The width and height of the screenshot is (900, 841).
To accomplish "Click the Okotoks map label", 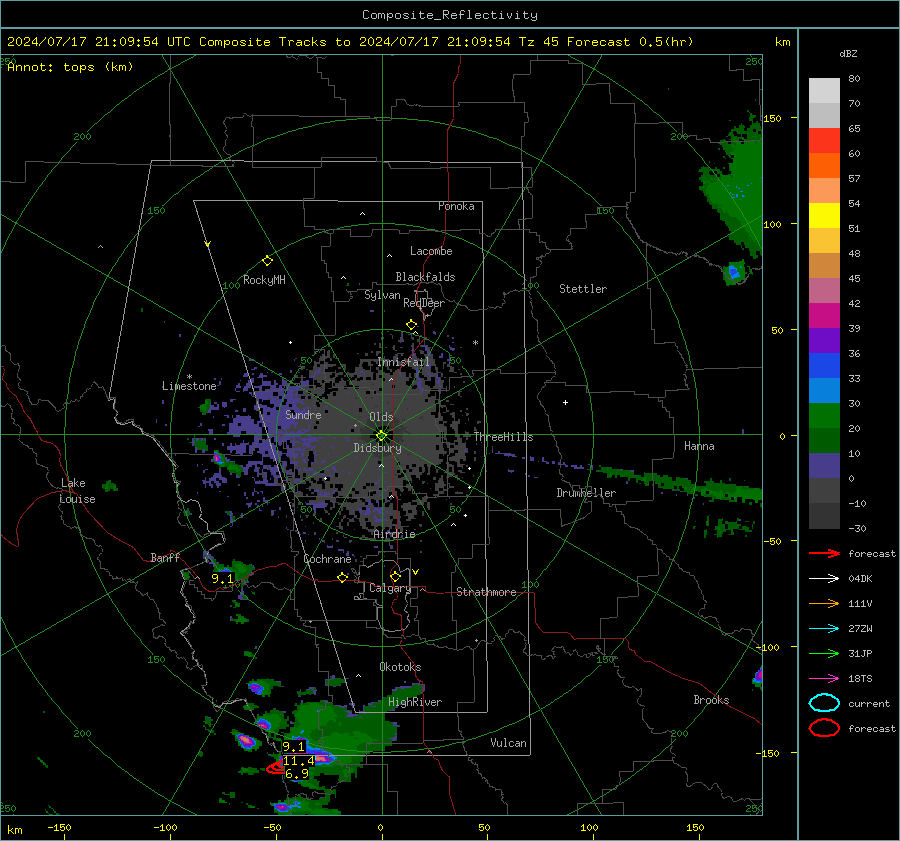I will coord(400,667).
